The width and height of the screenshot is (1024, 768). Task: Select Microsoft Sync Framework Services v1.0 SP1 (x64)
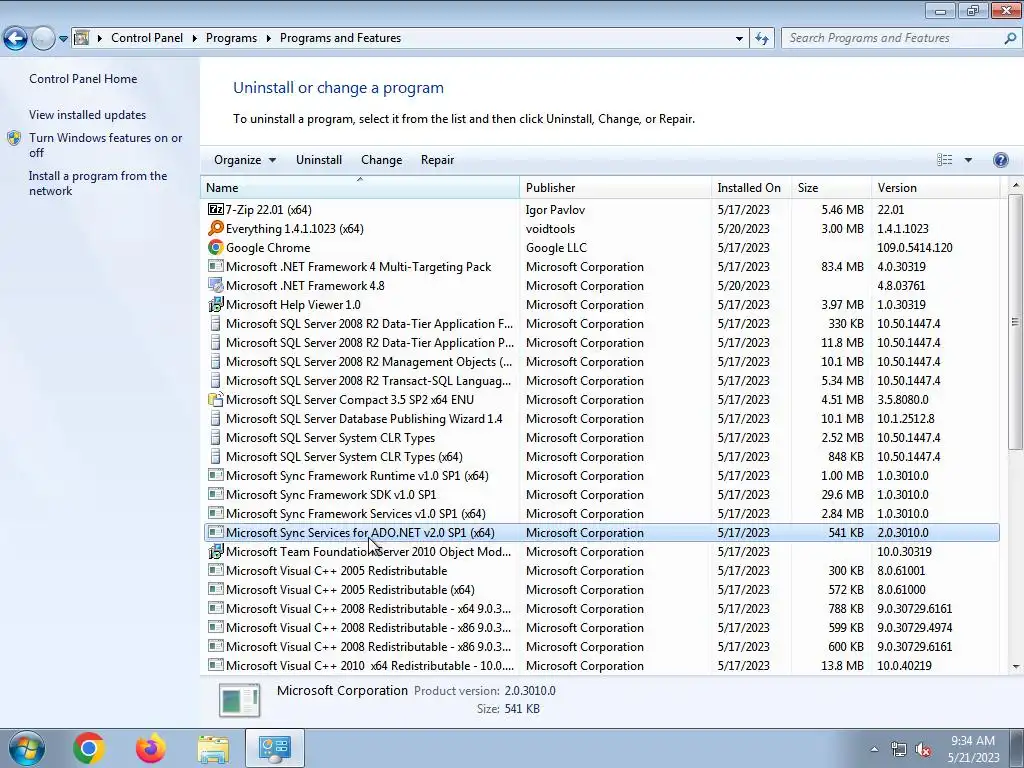pyautogui.click(x=601, y=513)
